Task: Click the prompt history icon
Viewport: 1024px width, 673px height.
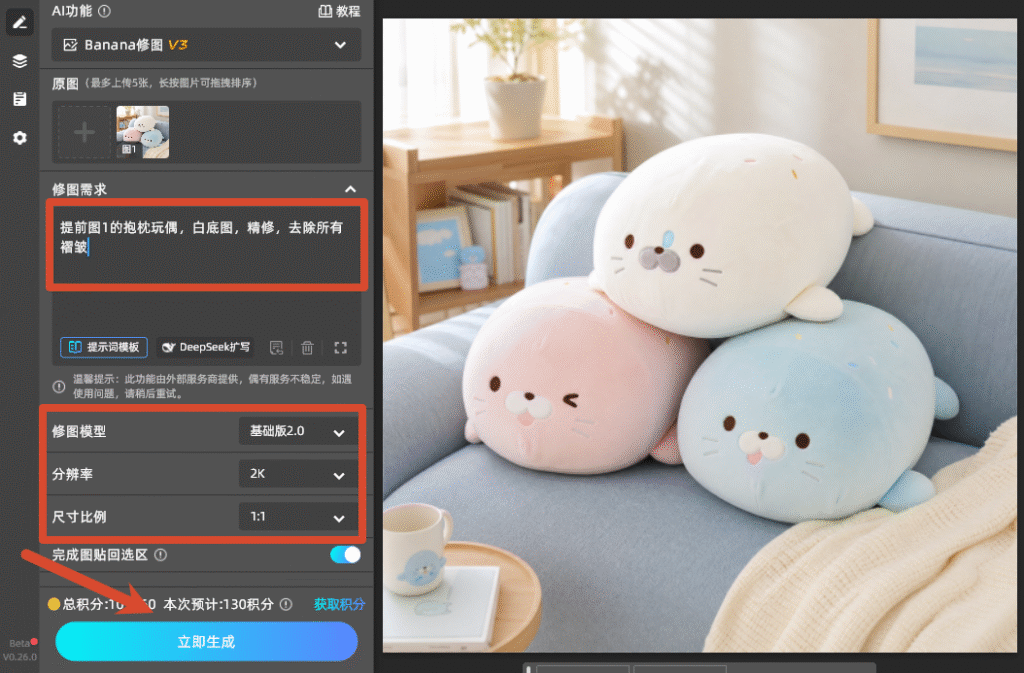Action: (x=277, y=348)
